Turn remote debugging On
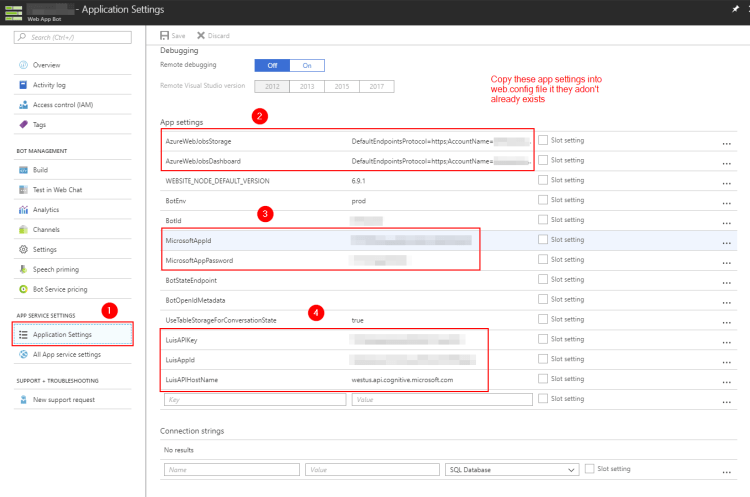This screenshot has width=750, height=497. click(307, 65)
